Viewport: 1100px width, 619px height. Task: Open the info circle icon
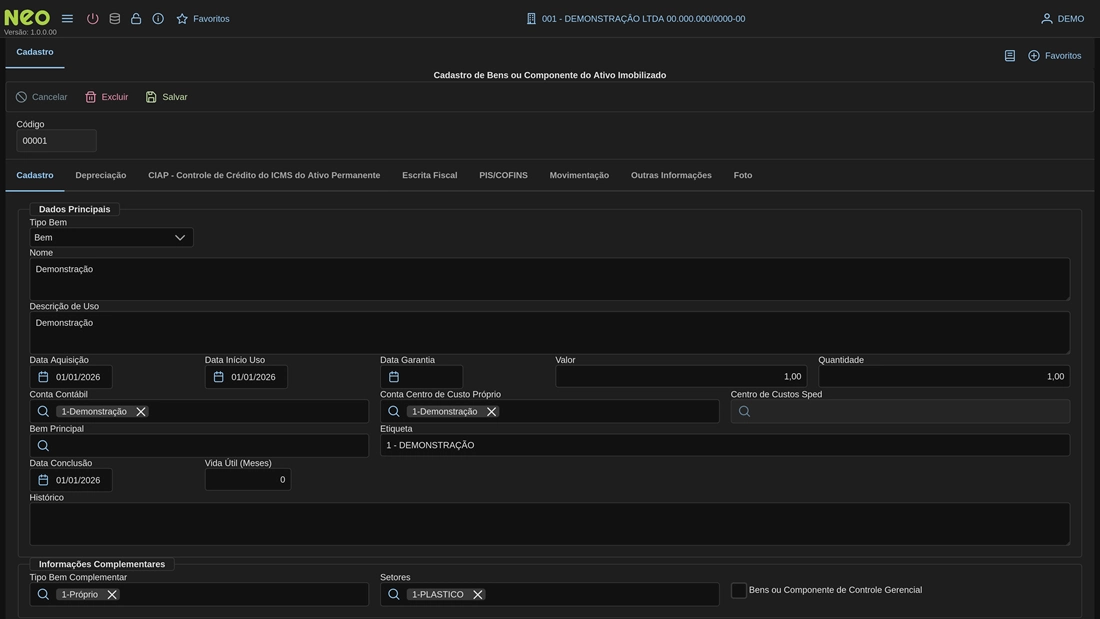click(158, 19)
